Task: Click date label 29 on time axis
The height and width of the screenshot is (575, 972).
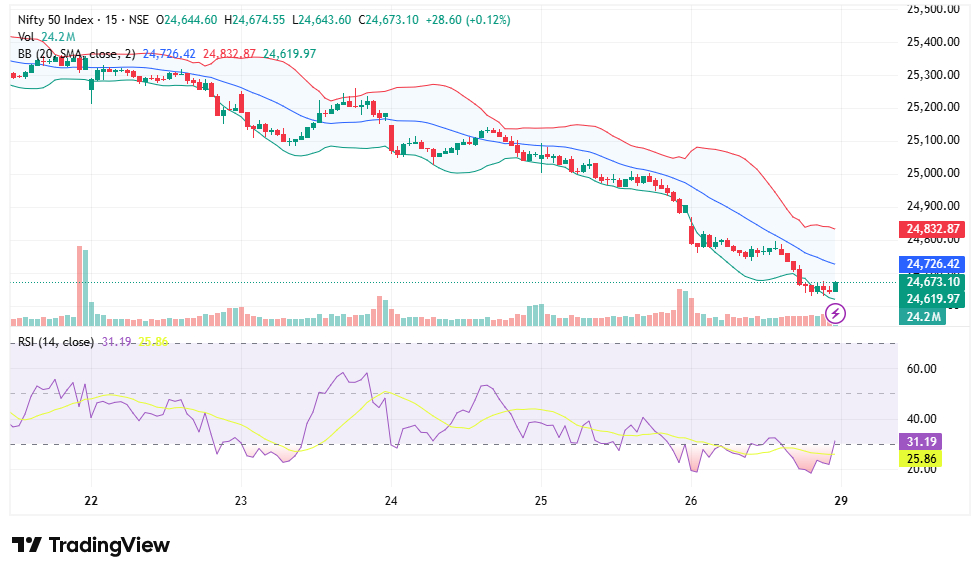Action: point(841,501)
